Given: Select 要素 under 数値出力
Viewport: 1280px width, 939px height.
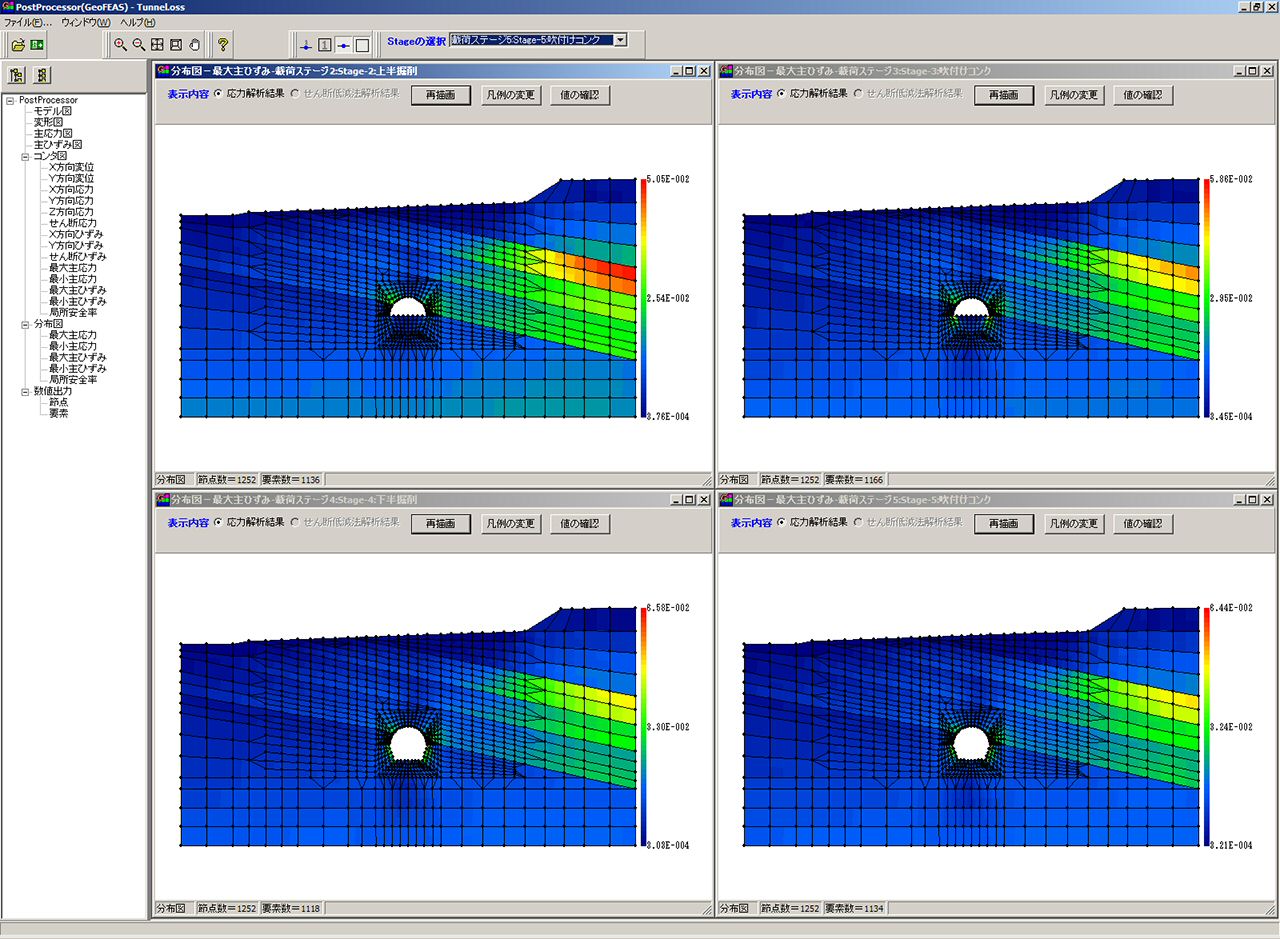Looking at the screenshot, I should [x=58, y=413].
